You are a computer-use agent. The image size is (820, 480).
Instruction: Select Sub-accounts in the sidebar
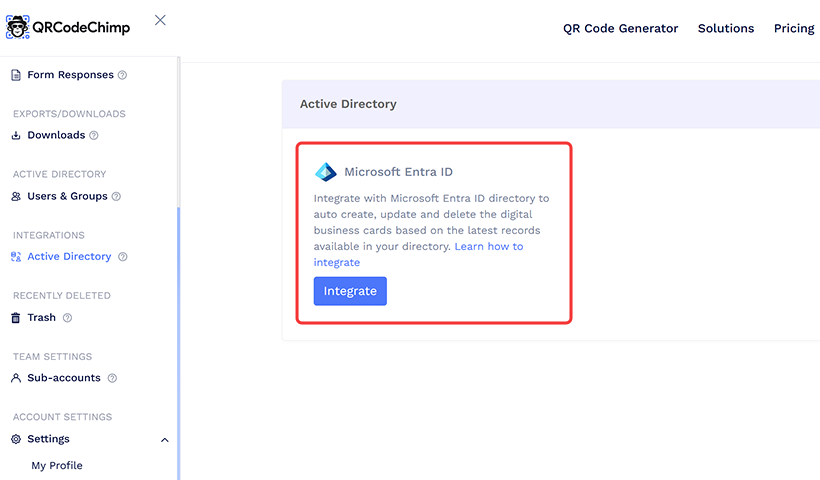pyautogui.click(x=63, y=379)
